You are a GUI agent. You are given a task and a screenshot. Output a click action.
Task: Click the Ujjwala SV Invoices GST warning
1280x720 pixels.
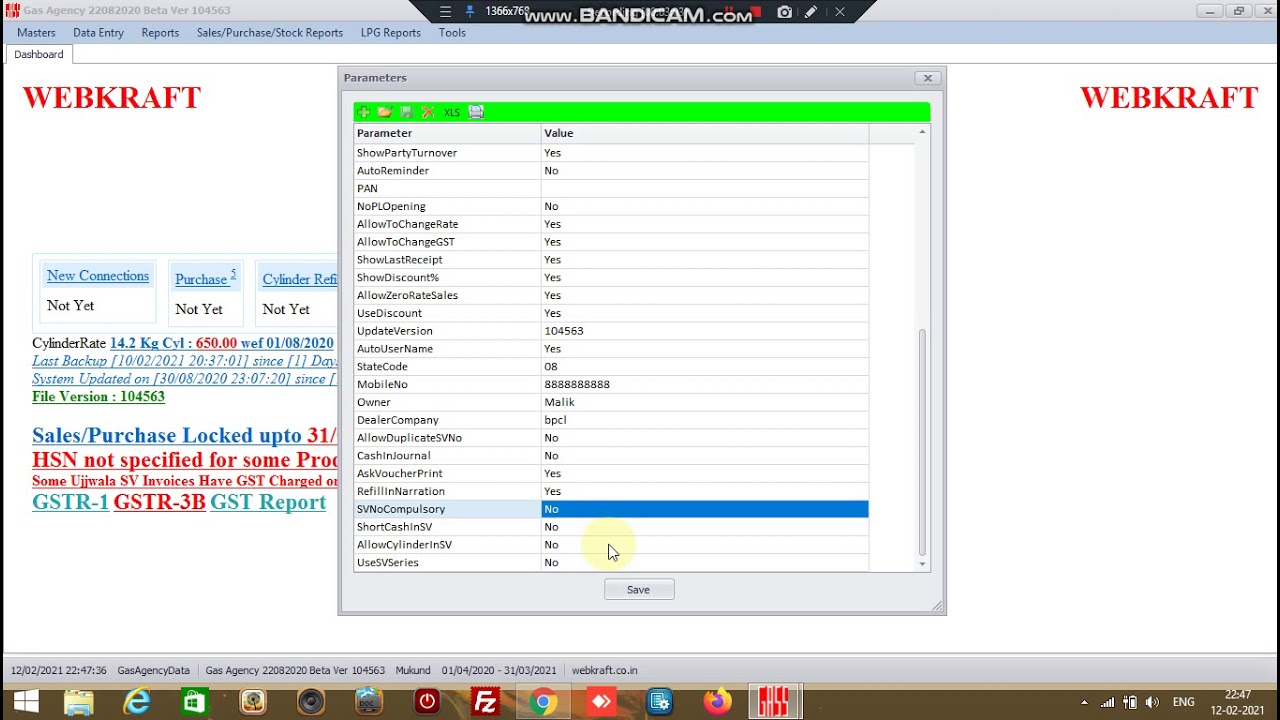[185, 481]
